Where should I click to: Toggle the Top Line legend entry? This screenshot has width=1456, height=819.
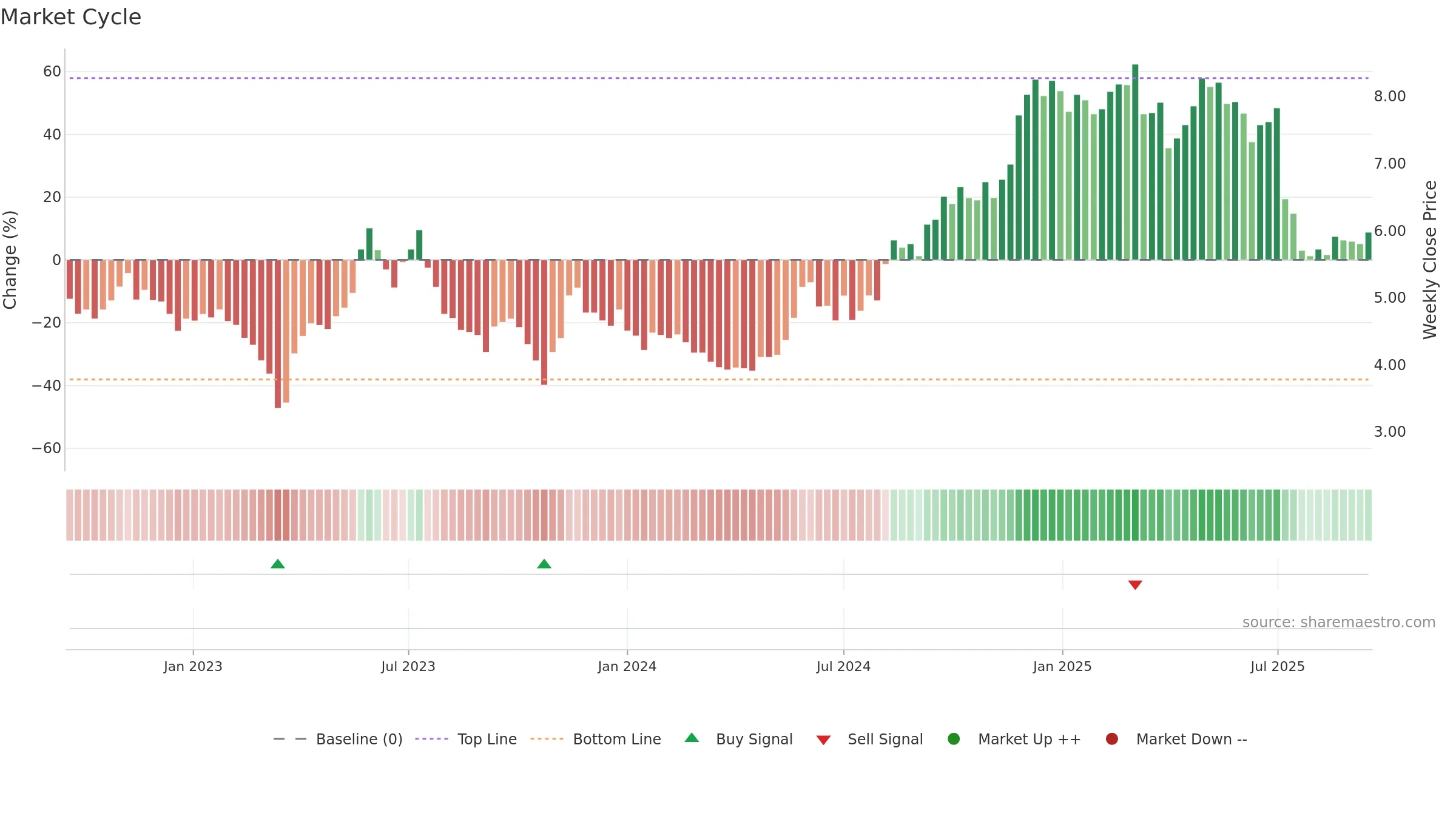tap(466, 739)
